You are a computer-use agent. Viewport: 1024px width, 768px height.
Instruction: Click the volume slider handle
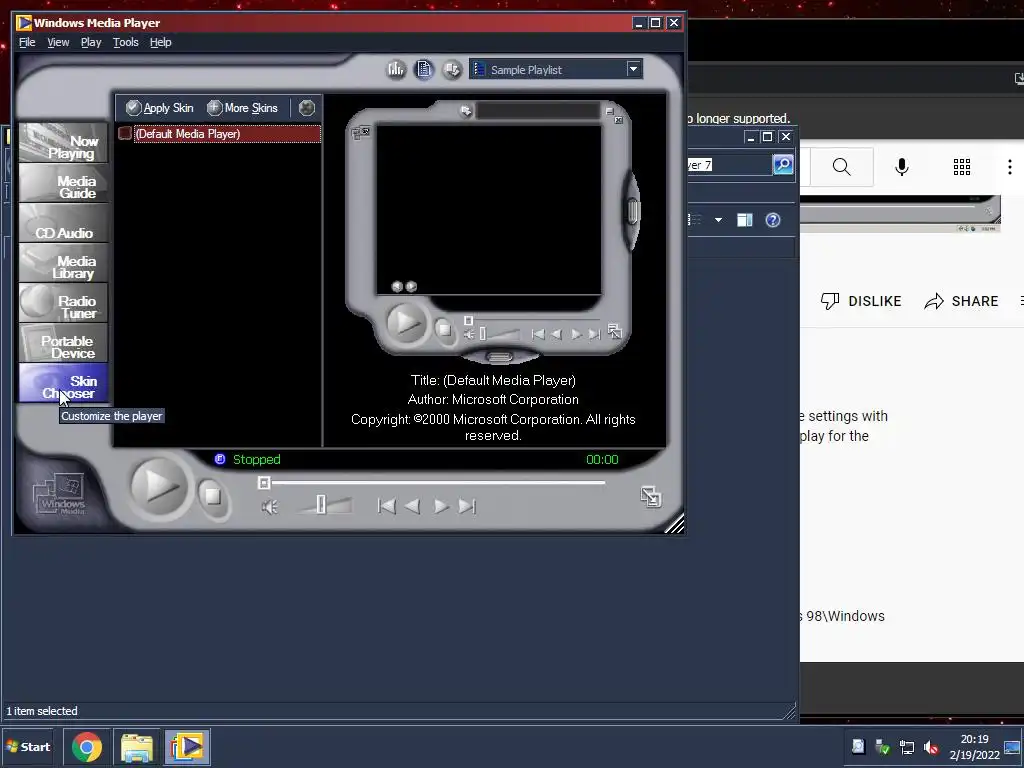click(321, 504)
